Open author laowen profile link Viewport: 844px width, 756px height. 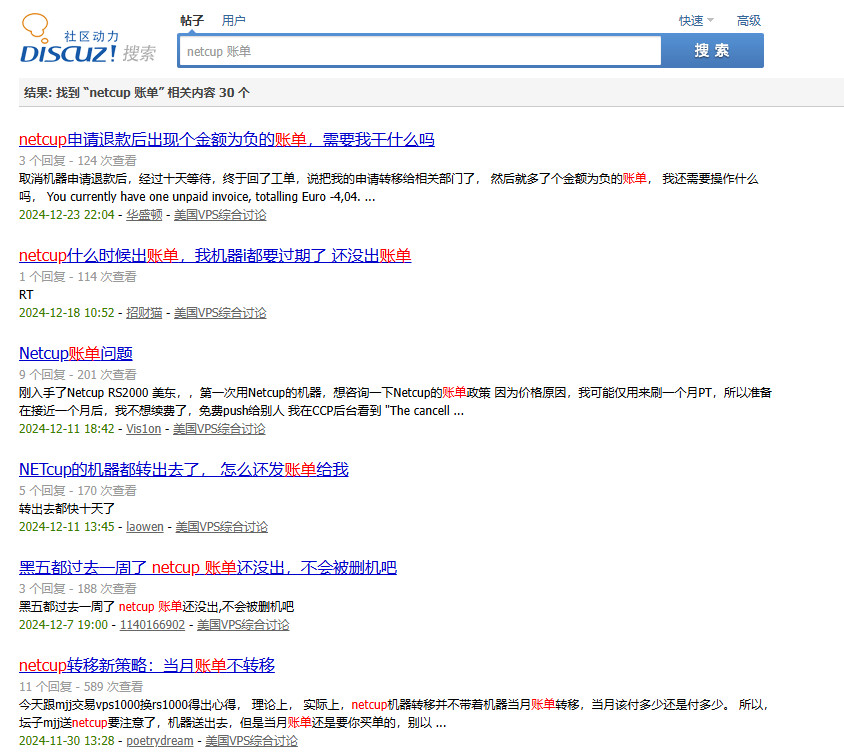145,527
